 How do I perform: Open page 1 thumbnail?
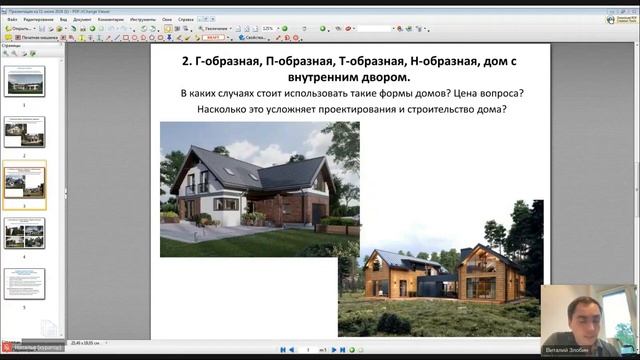click(x=24, y=81)
